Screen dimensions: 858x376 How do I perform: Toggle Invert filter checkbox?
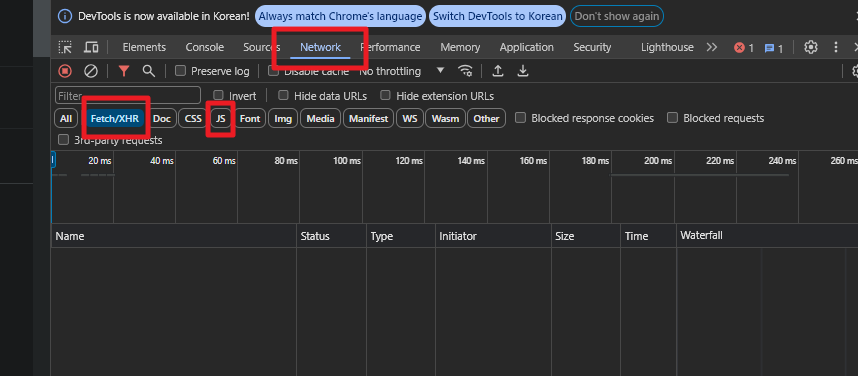pos(218,95)
